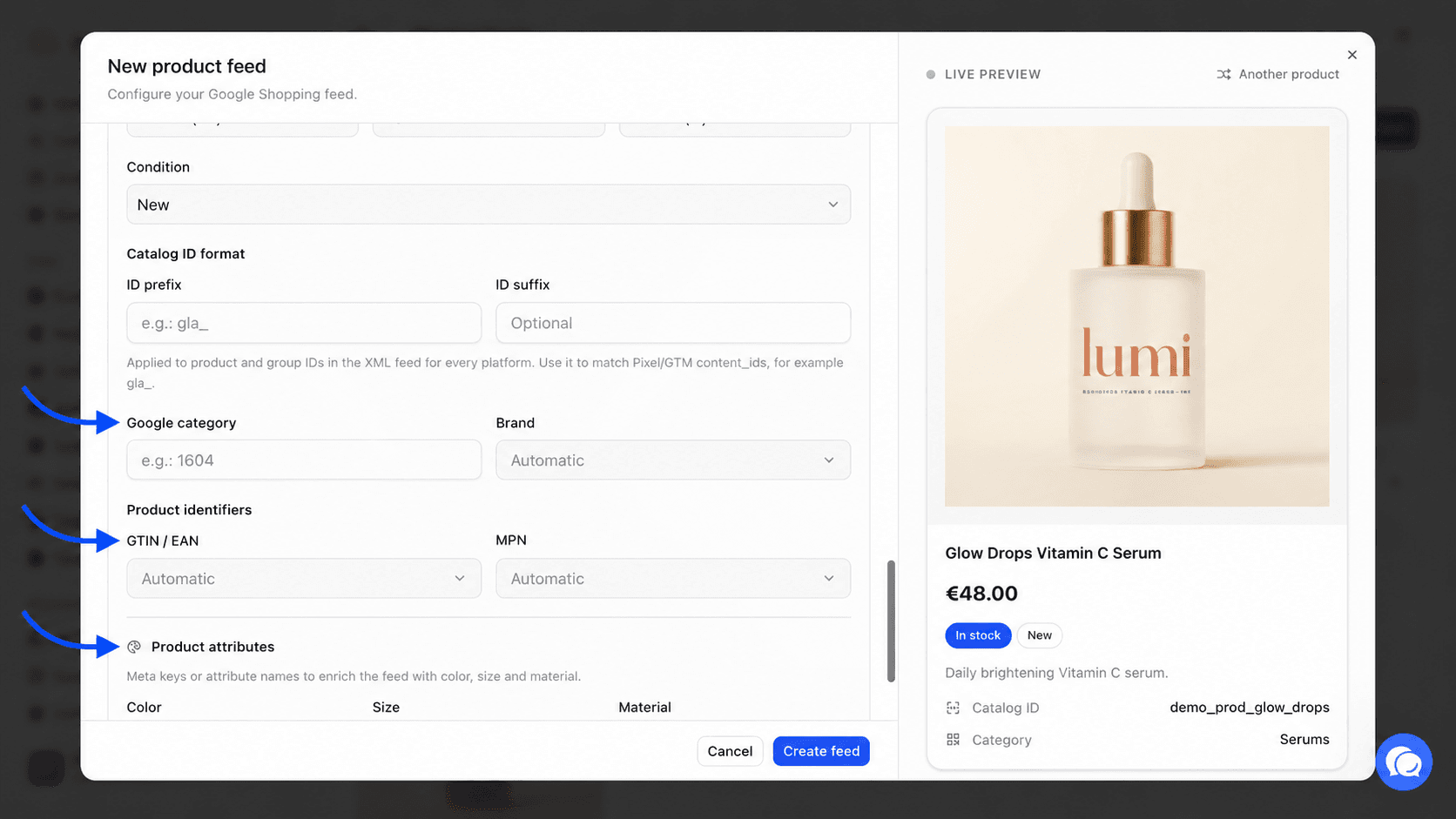
Task: Click the Product attributes palette icon
Action: click(134, 647)
